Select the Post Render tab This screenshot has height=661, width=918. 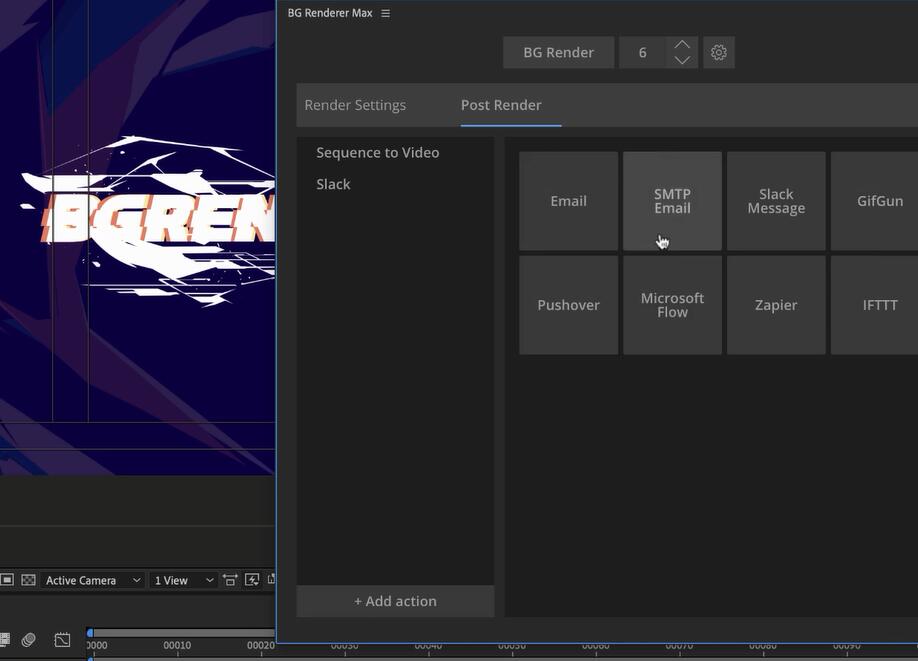pos(501,105)
